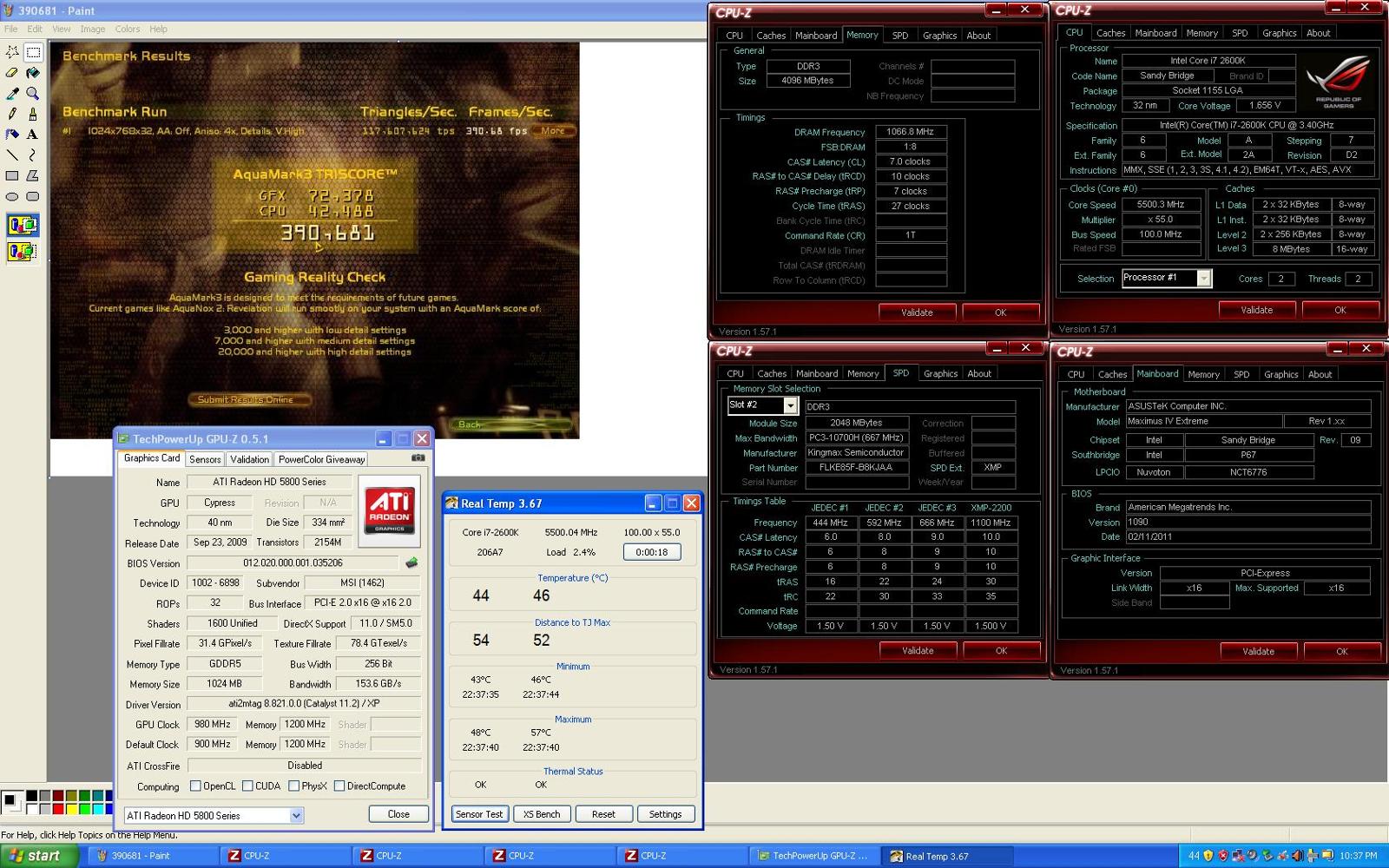Select the straight Line tool

(12, 155)
